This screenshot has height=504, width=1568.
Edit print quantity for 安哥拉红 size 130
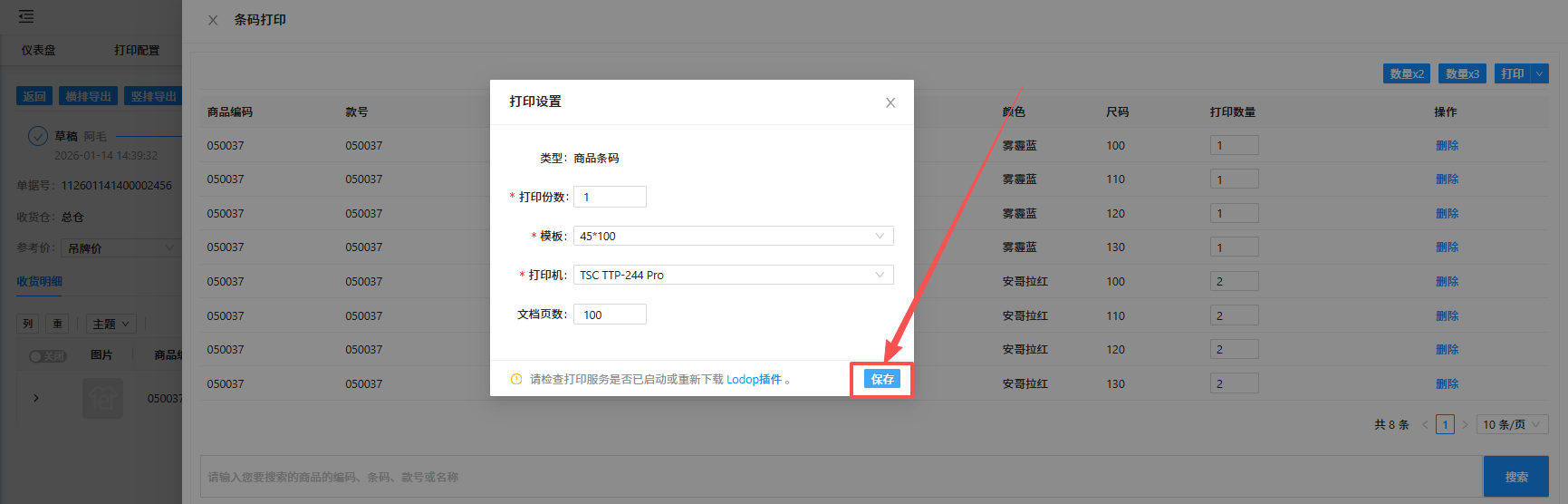(x=1234, y=383)
